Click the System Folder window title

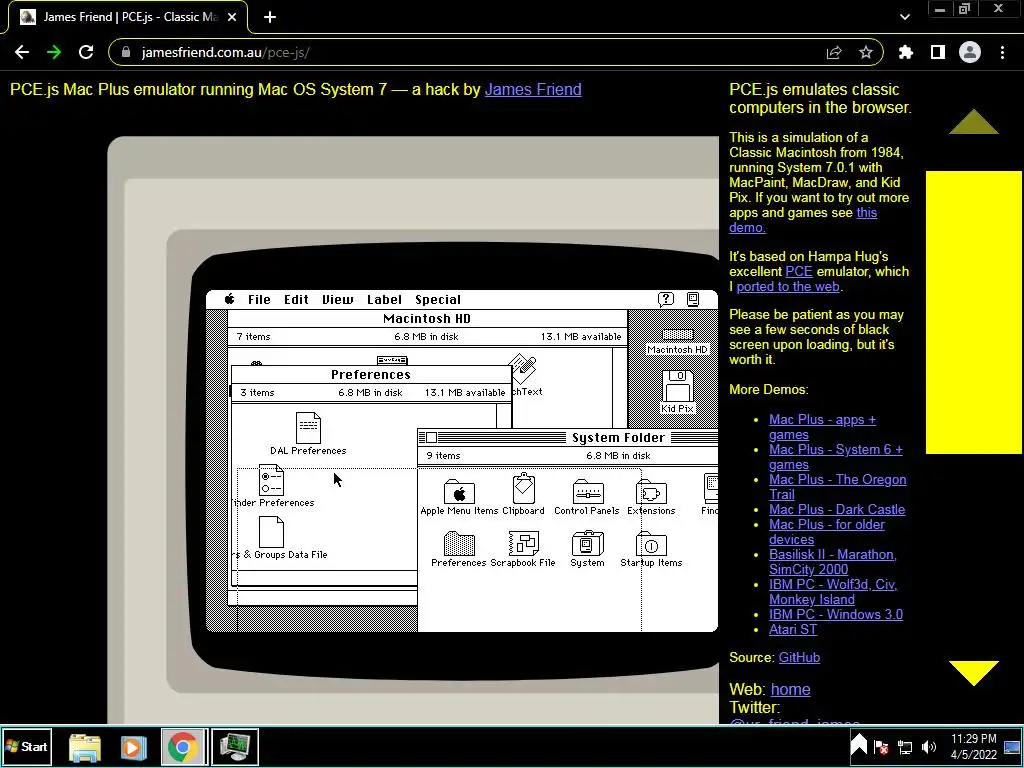coord(618,438)
